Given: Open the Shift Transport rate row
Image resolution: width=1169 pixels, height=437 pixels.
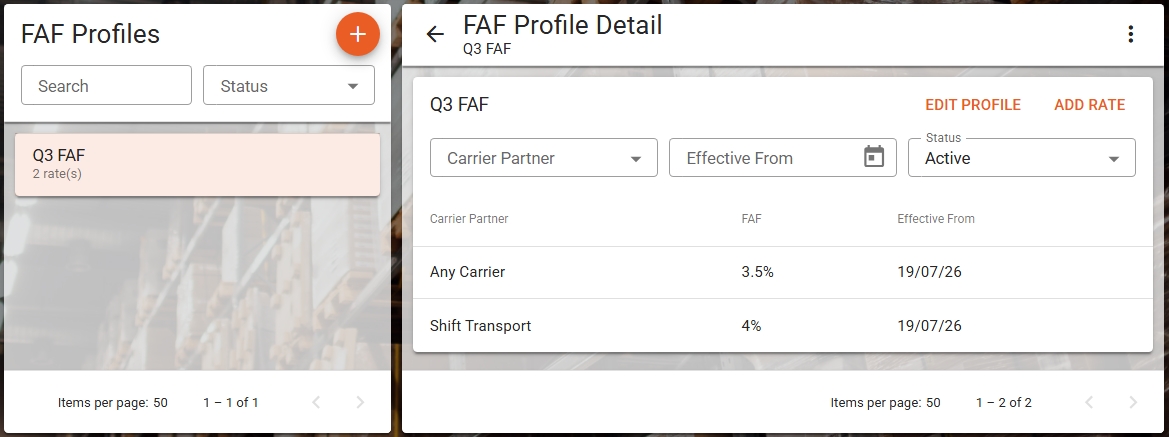Looking at the screenshot, I should pos(783,326).
